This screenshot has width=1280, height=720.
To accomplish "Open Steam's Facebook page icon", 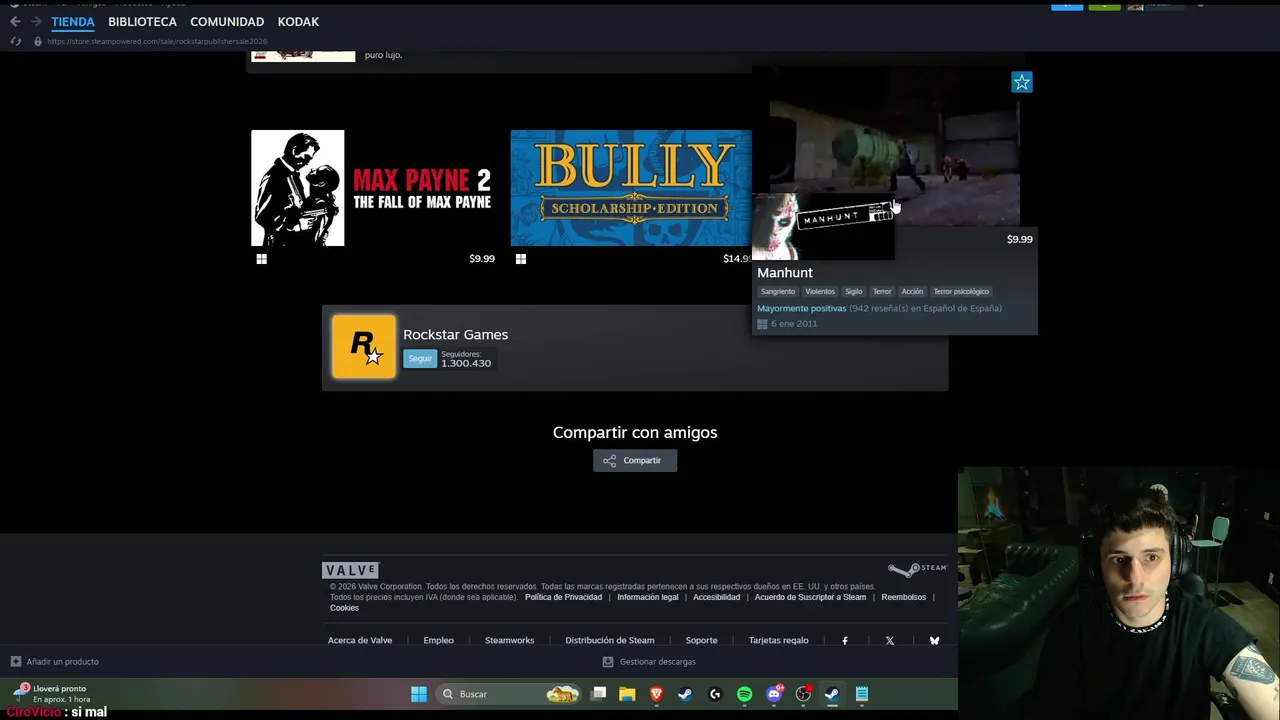I will [845, 641].
